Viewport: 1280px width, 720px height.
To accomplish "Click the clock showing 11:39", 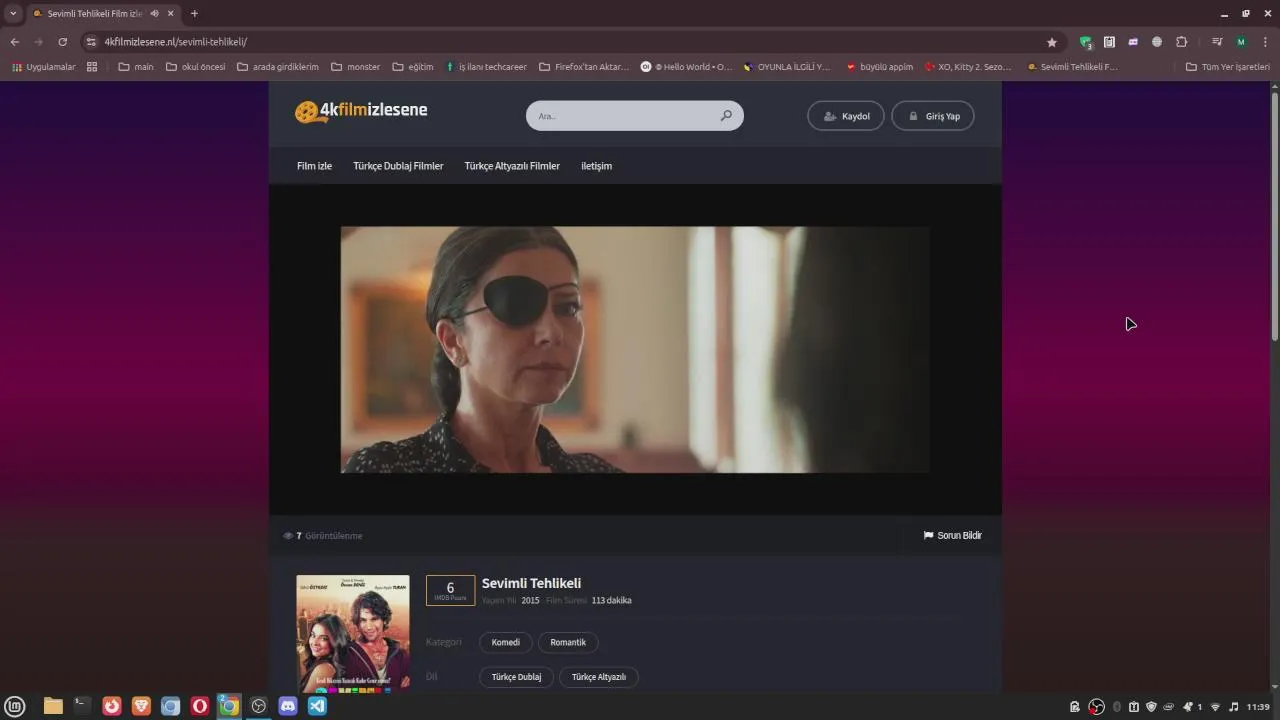I will click(1258, 707).
